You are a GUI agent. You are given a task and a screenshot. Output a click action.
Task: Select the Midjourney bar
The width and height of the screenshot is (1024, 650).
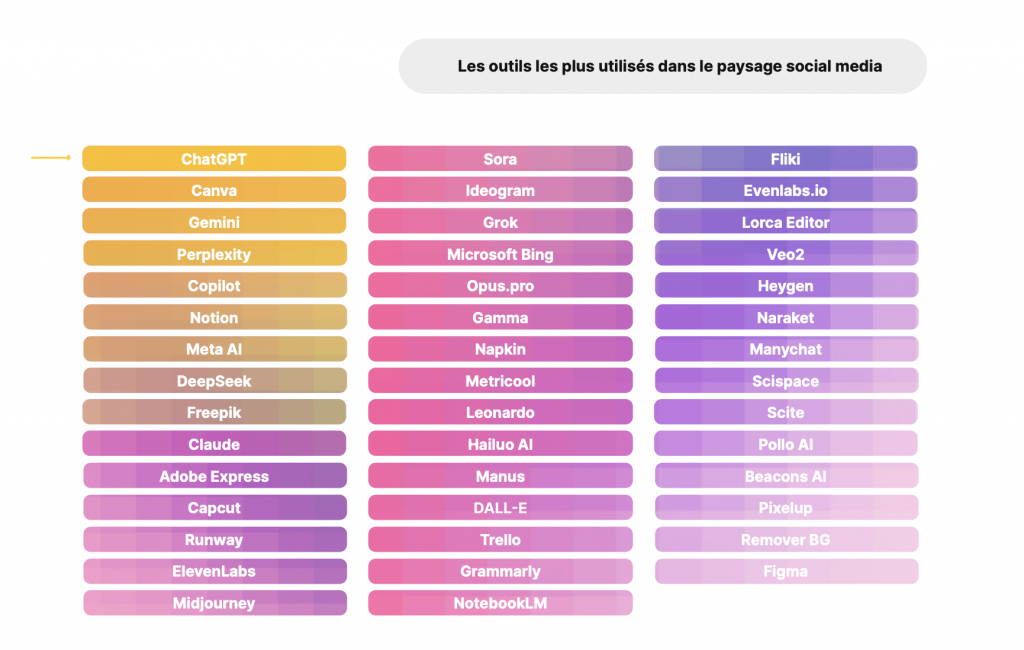pyautogui.click(x=214, y=603)
